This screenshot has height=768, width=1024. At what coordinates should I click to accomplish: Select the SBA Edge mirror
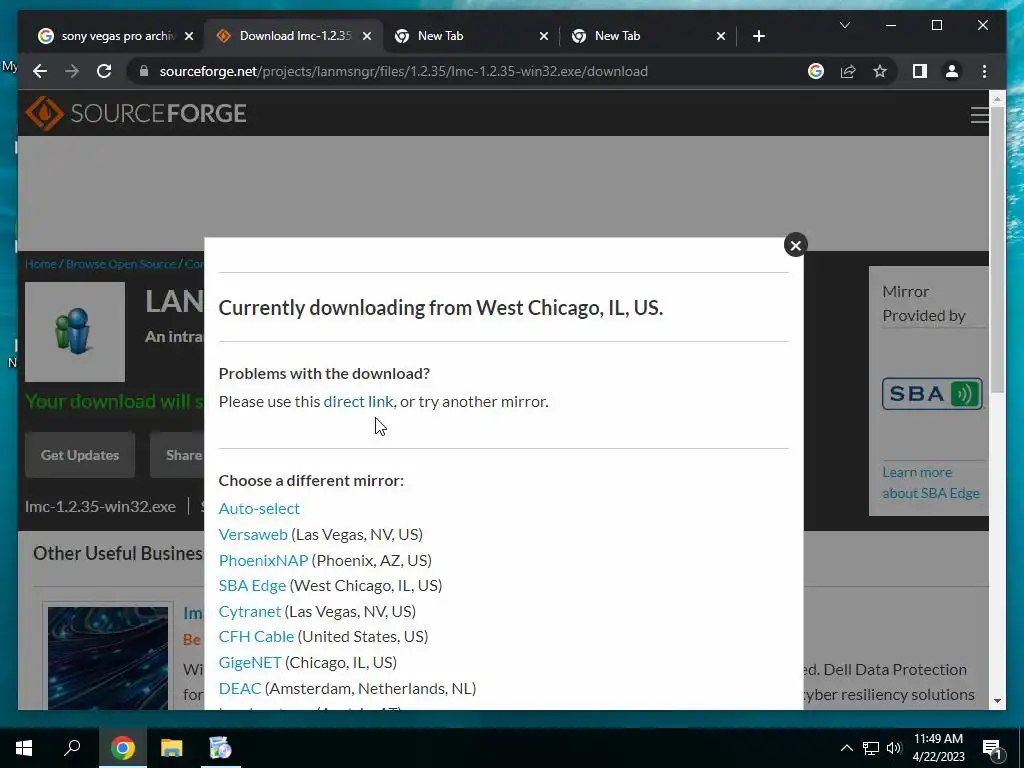coord(252,586)
